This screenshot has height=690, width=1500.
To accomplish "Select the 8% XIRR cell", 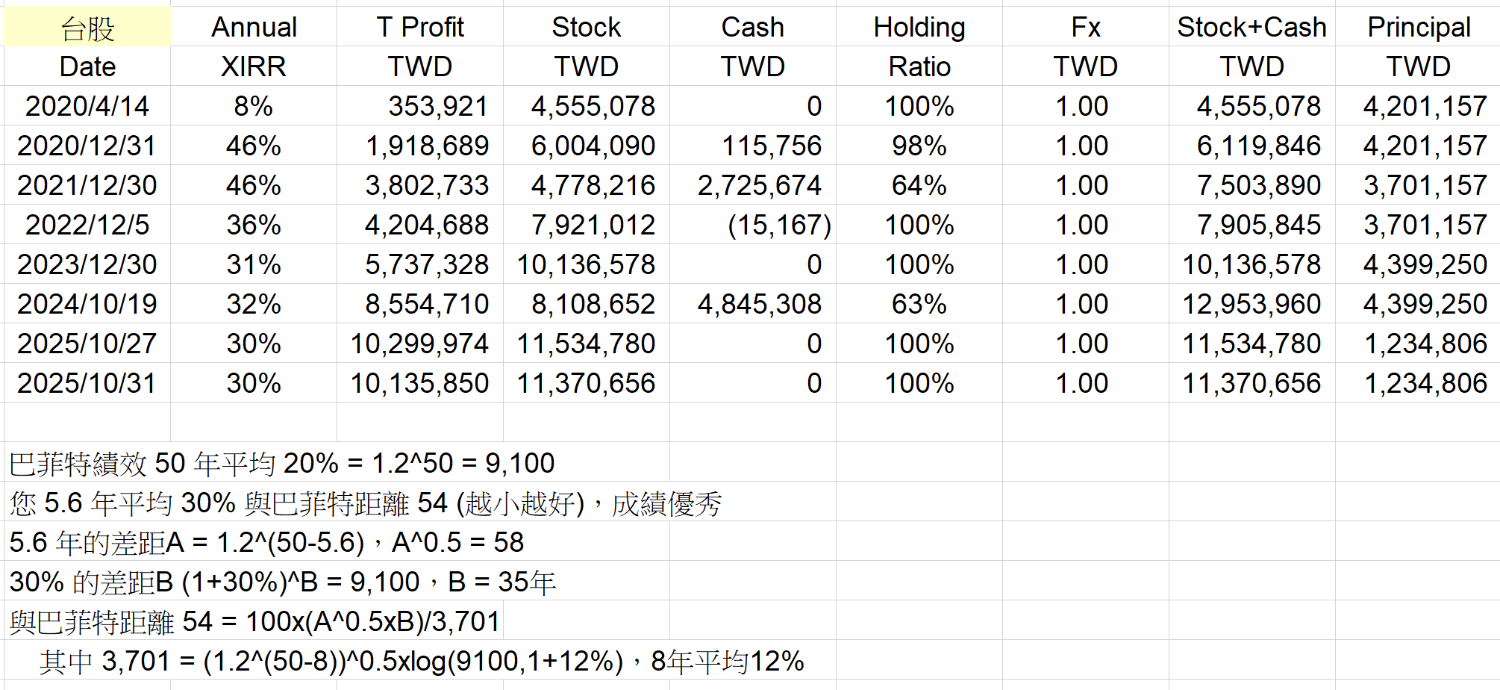I will point(254,106).
